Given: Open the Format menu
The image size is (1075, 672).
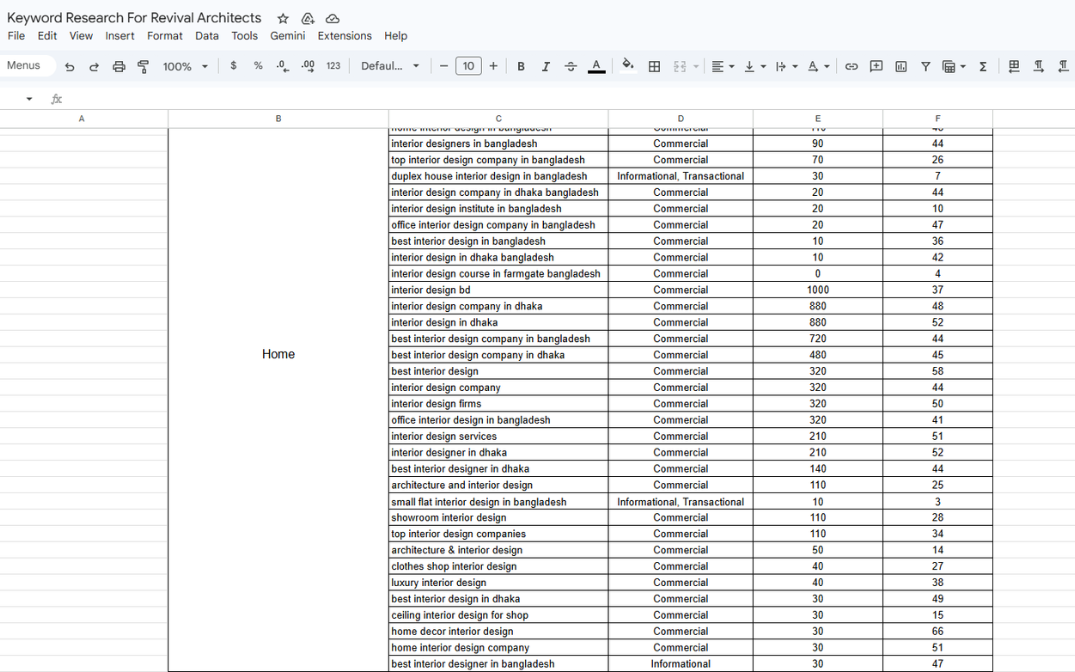Looking at the screenshot, I should [165, 36].
